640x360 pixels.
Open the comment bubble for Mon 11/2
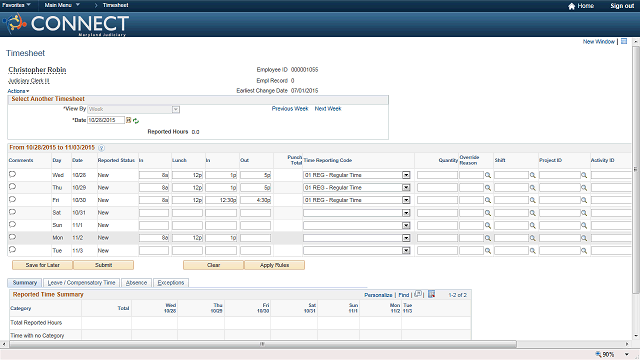click(12, 237)
